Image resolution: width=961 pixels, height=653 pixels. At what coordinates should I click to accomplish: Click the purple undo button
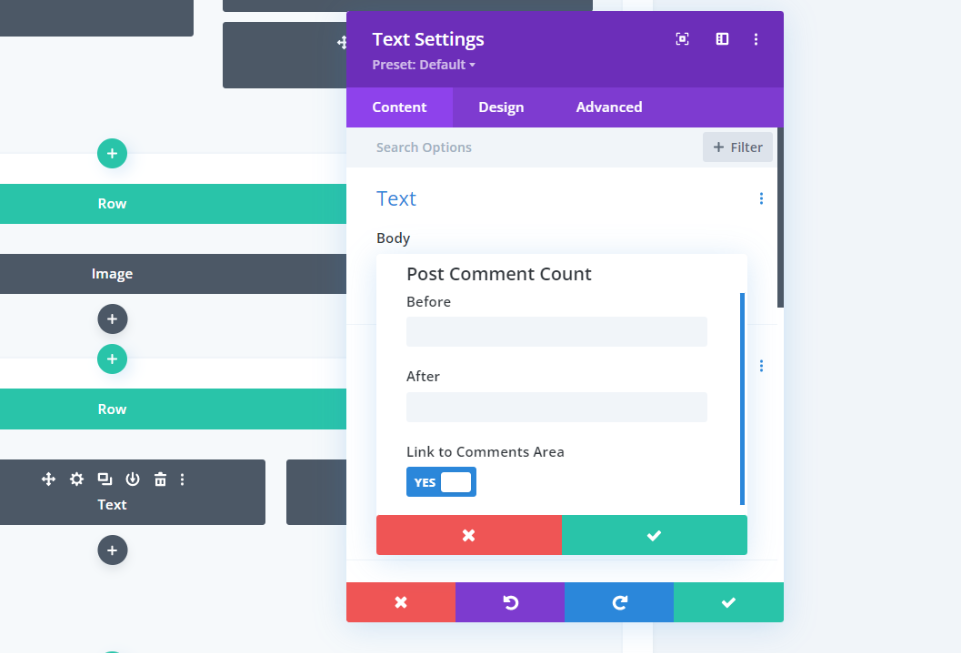510,602
